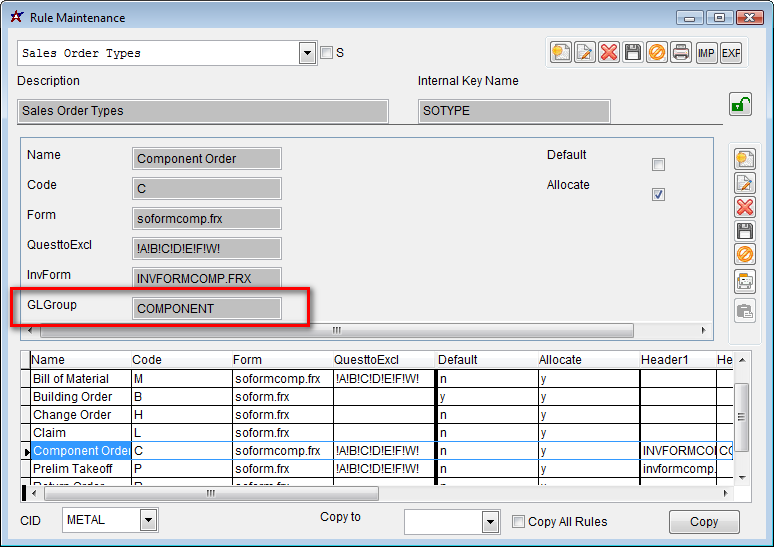The height and width of the screenshot is (547, 774).
Task: Click the red X delete icon in top toolbar
Action: tap(609, 52)
